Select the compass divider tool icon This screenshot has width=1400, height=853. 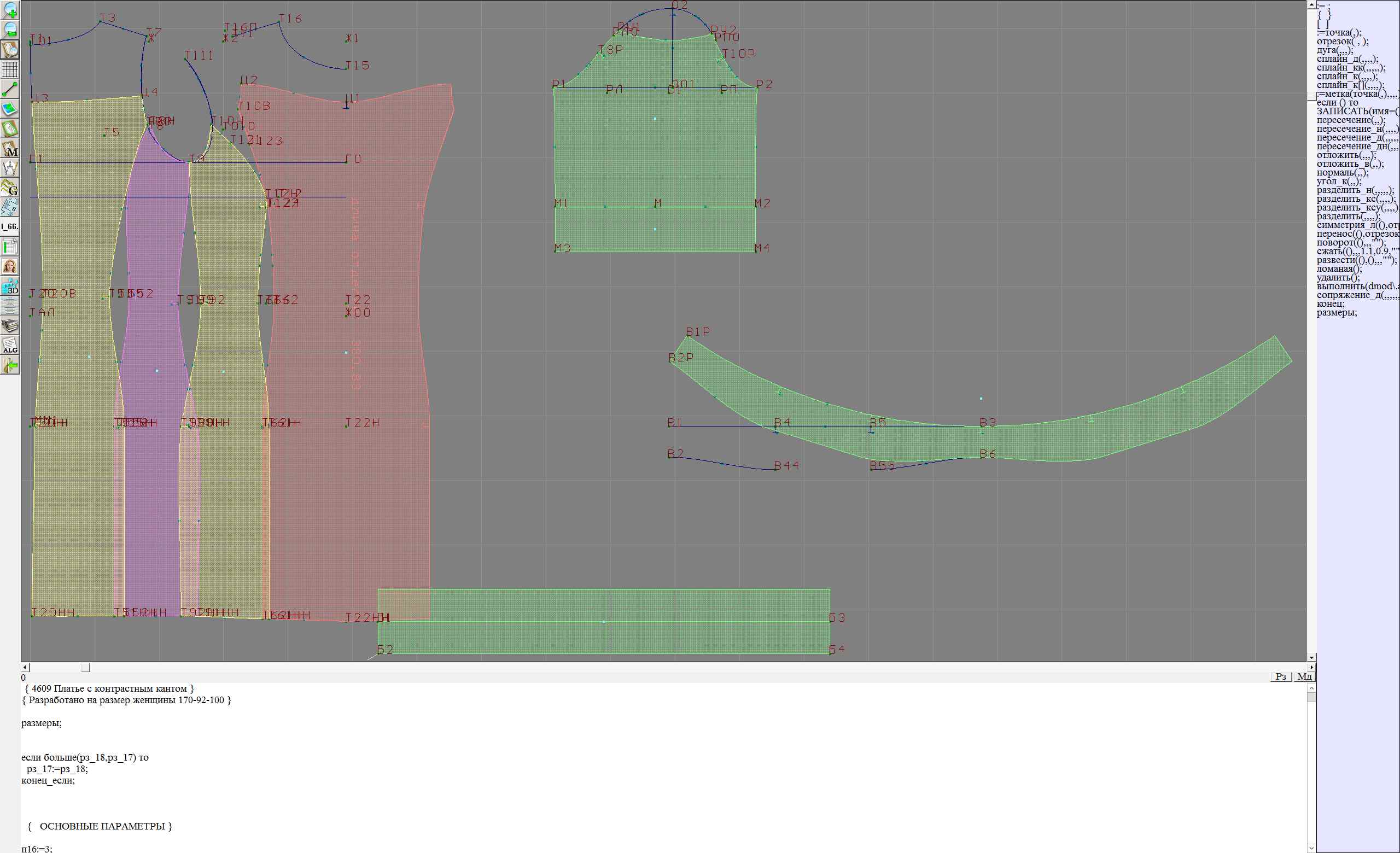10,168
